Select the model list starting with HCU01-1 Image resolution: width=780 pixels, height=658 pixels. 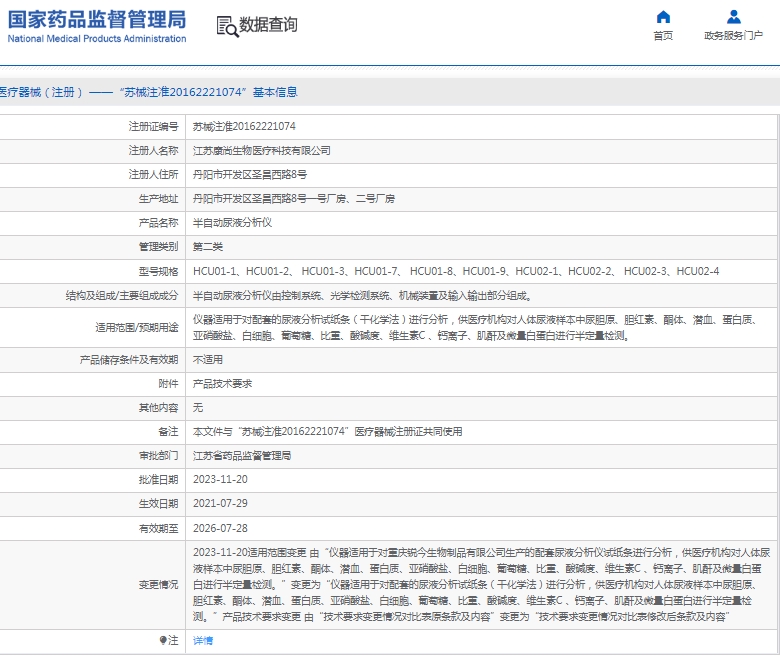456,271
